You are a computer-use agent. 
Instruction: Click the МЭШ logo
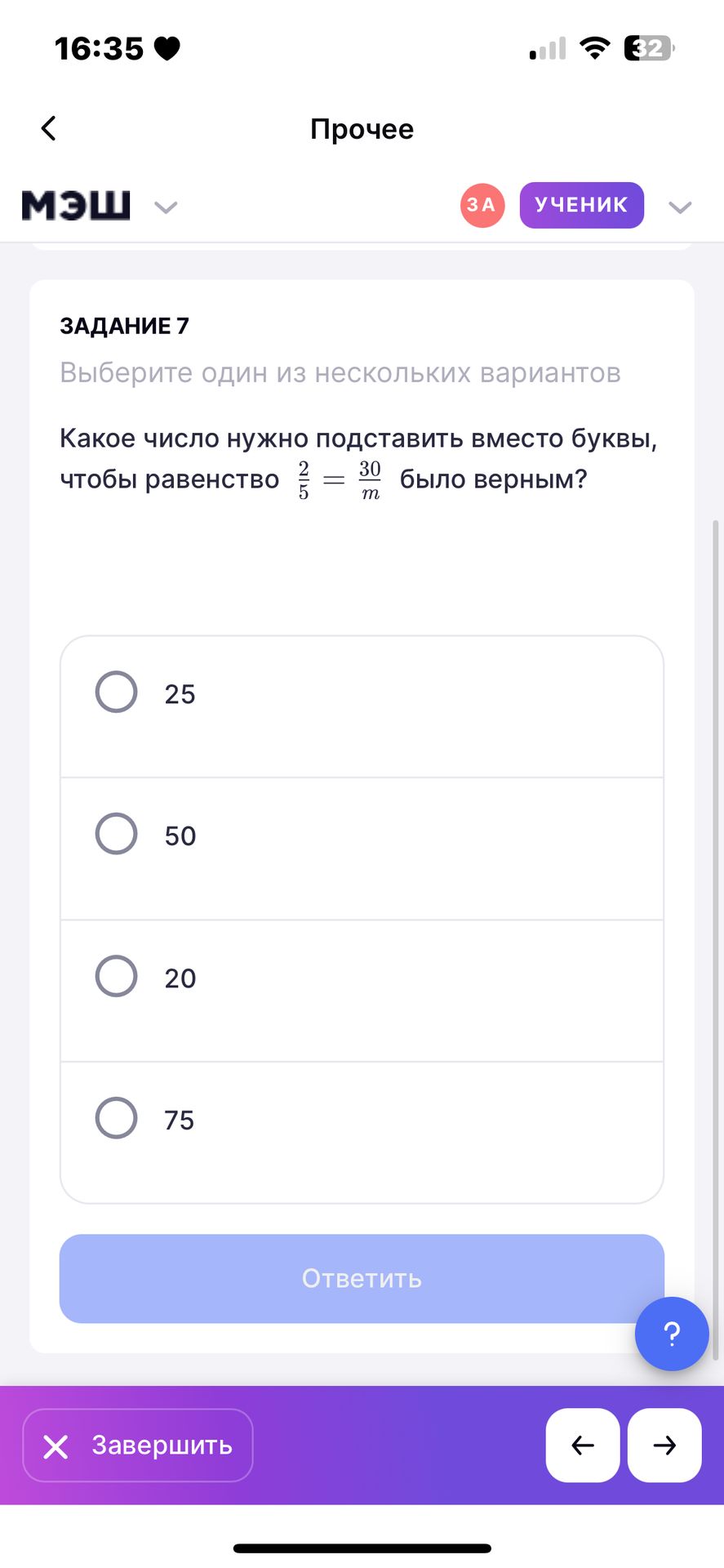click(76, 205)
